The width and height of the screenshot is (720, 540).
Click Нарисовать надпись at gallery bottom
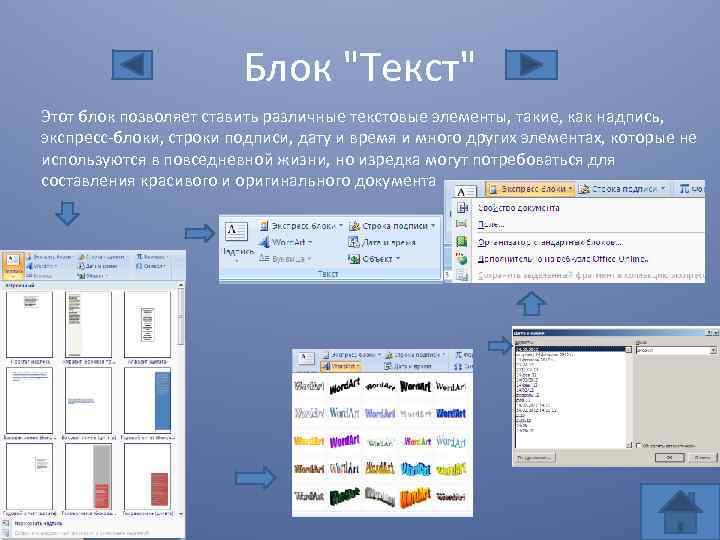pyautogui.click(x=39, y=523)
